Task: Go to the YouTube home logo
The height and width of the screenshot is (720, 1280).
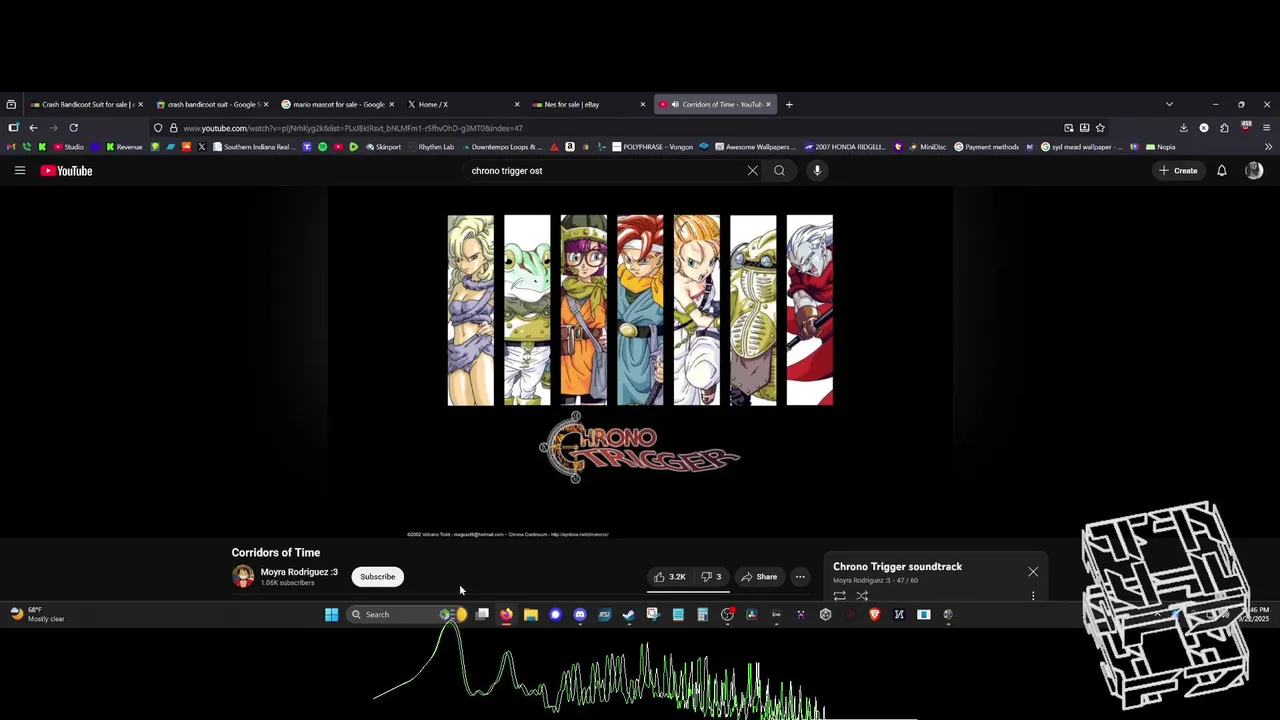Action: pos(66,171)
